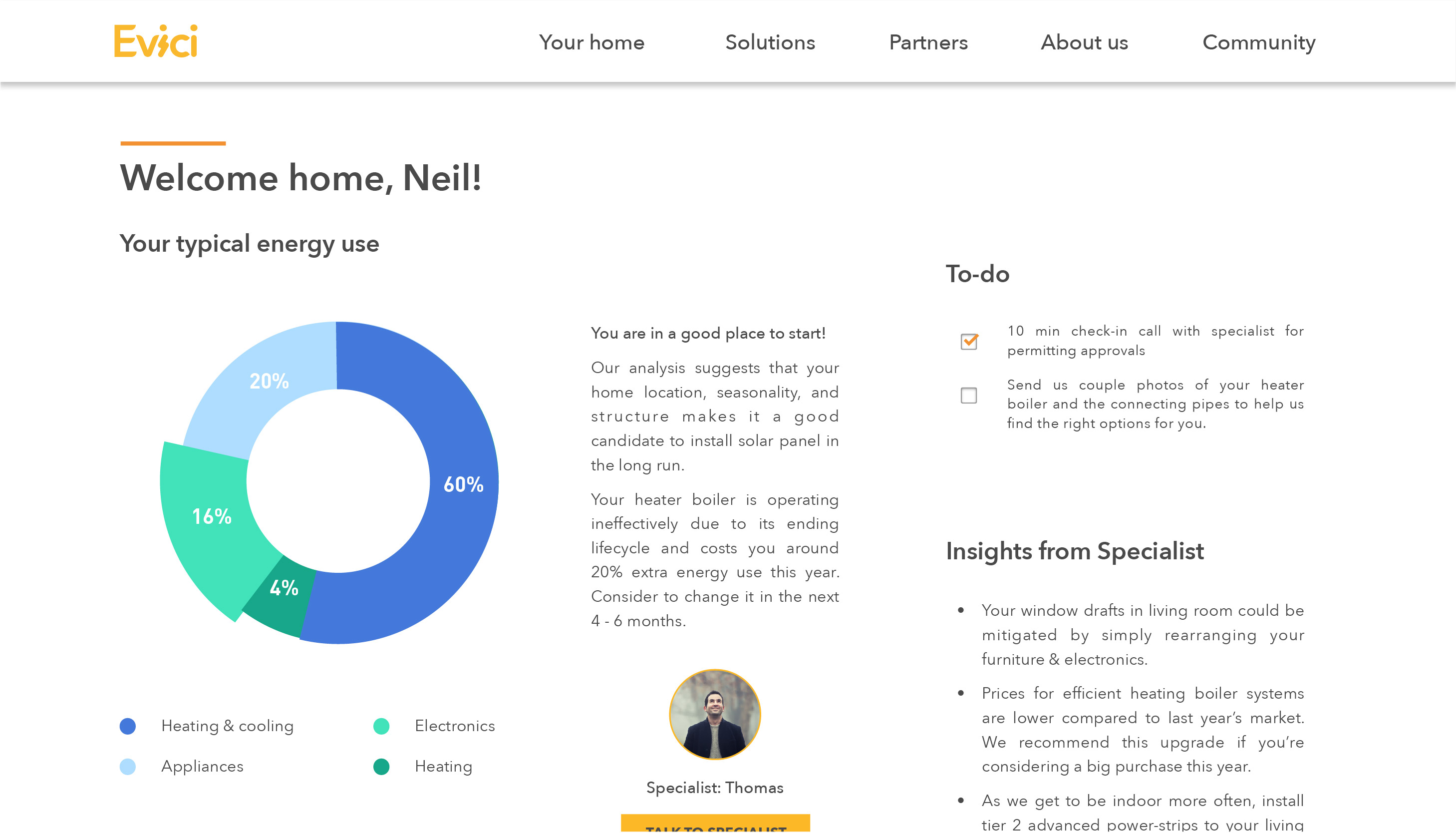Check the heater boiler photos to-do item
This screenshot has height=833, width=1456.
pyautogui.click(x=968, y=396)
